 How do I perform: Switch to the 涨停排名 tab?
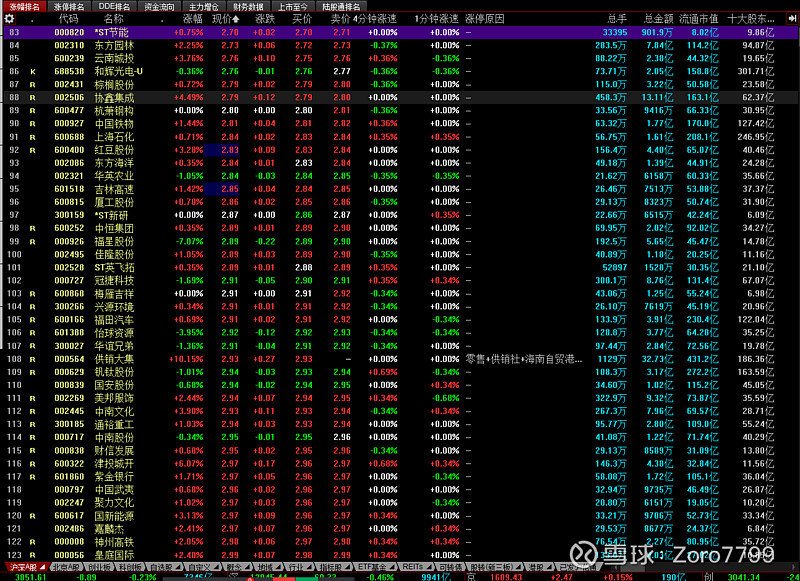tap(69, 7)
